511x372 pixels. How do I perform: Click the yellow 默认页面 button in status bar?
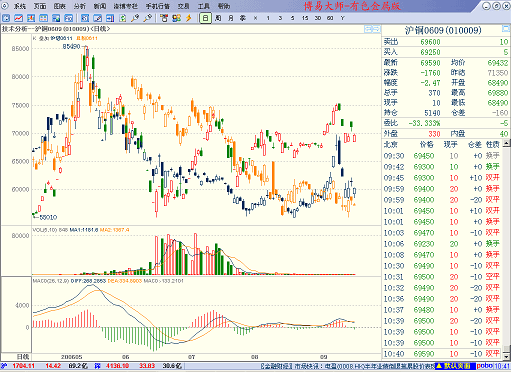[455, 366]
